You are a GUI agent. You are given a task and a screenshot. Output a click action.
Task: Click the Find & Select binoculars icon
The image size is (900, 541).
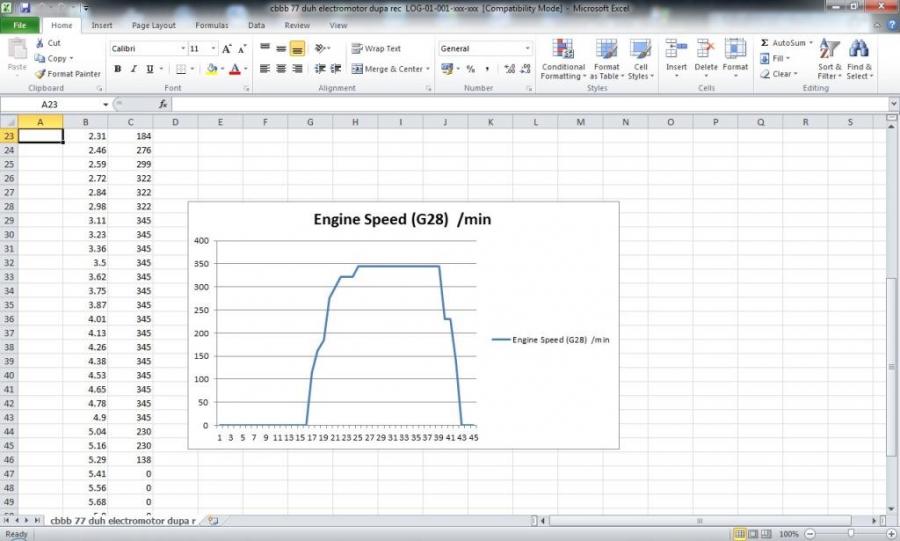[x=858, y=50]
